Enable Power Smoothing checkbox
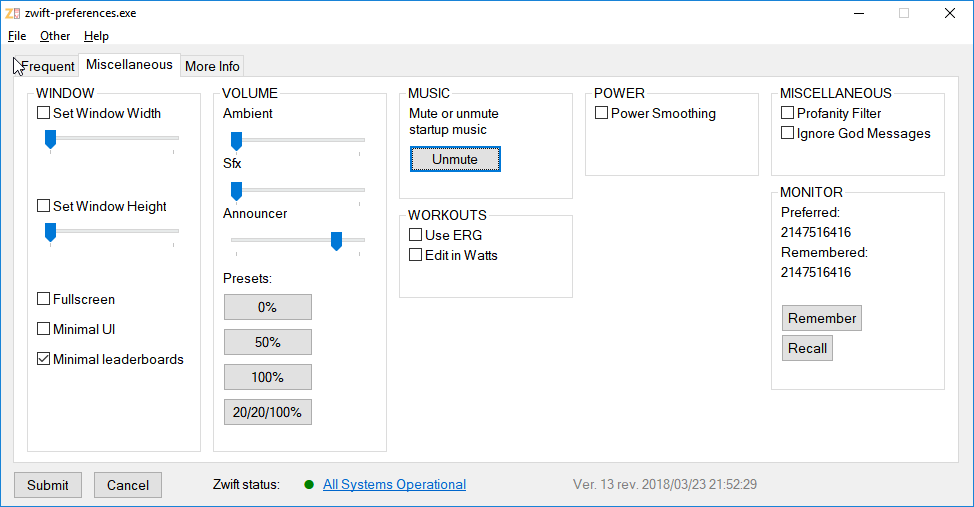This screenshot has height=507, width=974. click(601, 113)
